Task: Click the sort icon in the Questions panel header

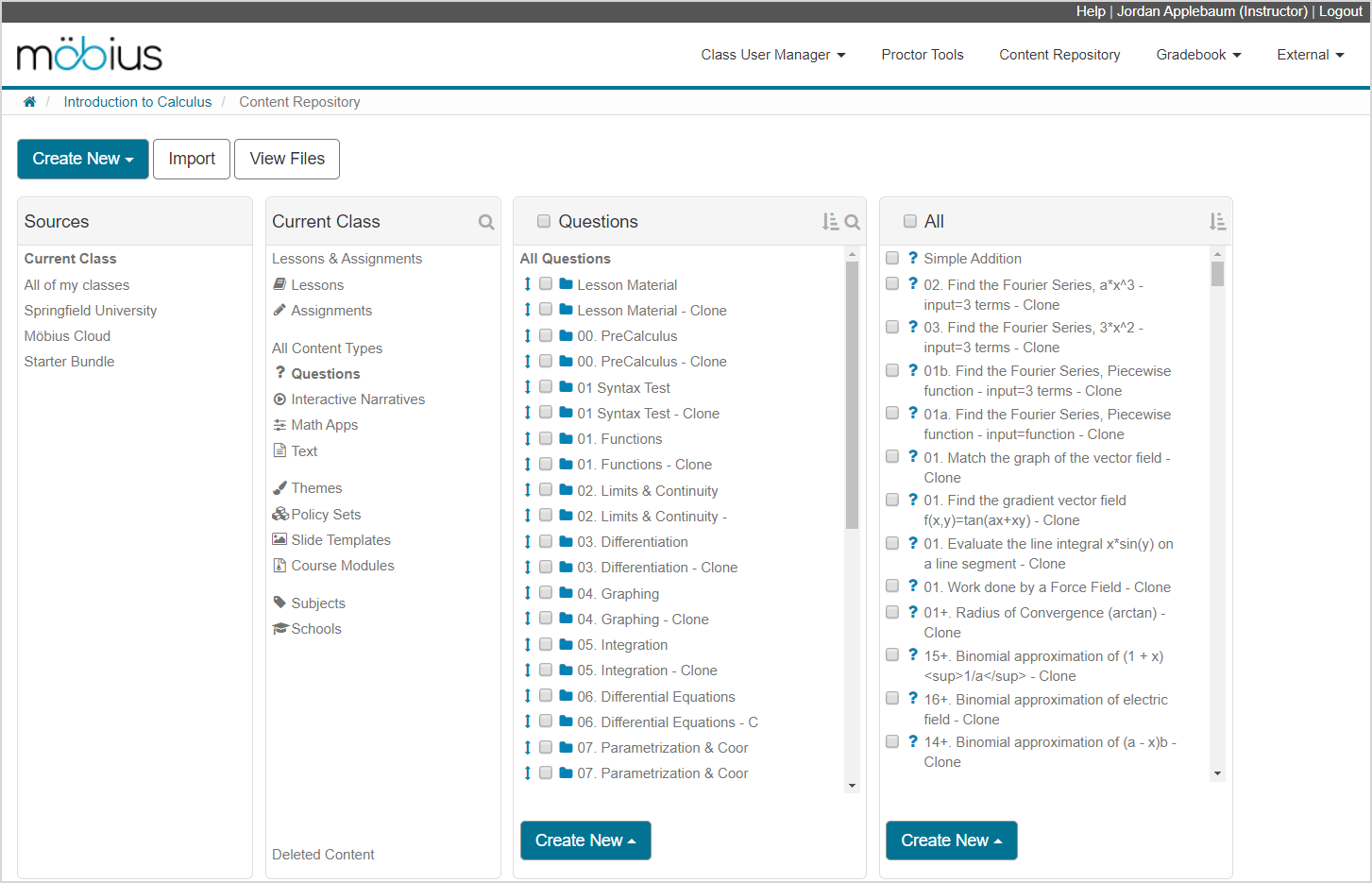Action: click(830, 221)
